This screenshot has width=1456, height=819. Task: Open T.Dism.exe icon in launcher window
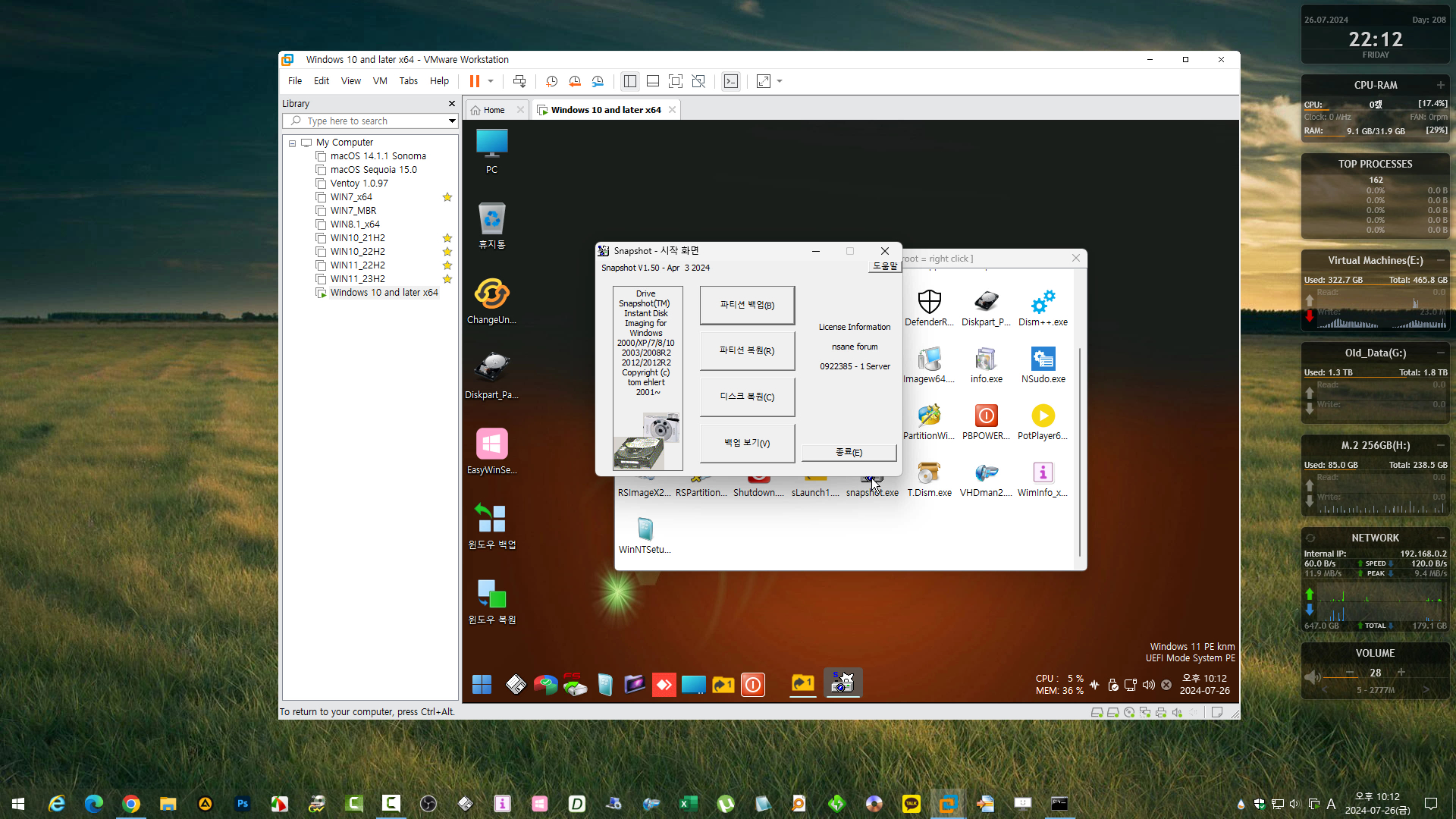point(929,478)
